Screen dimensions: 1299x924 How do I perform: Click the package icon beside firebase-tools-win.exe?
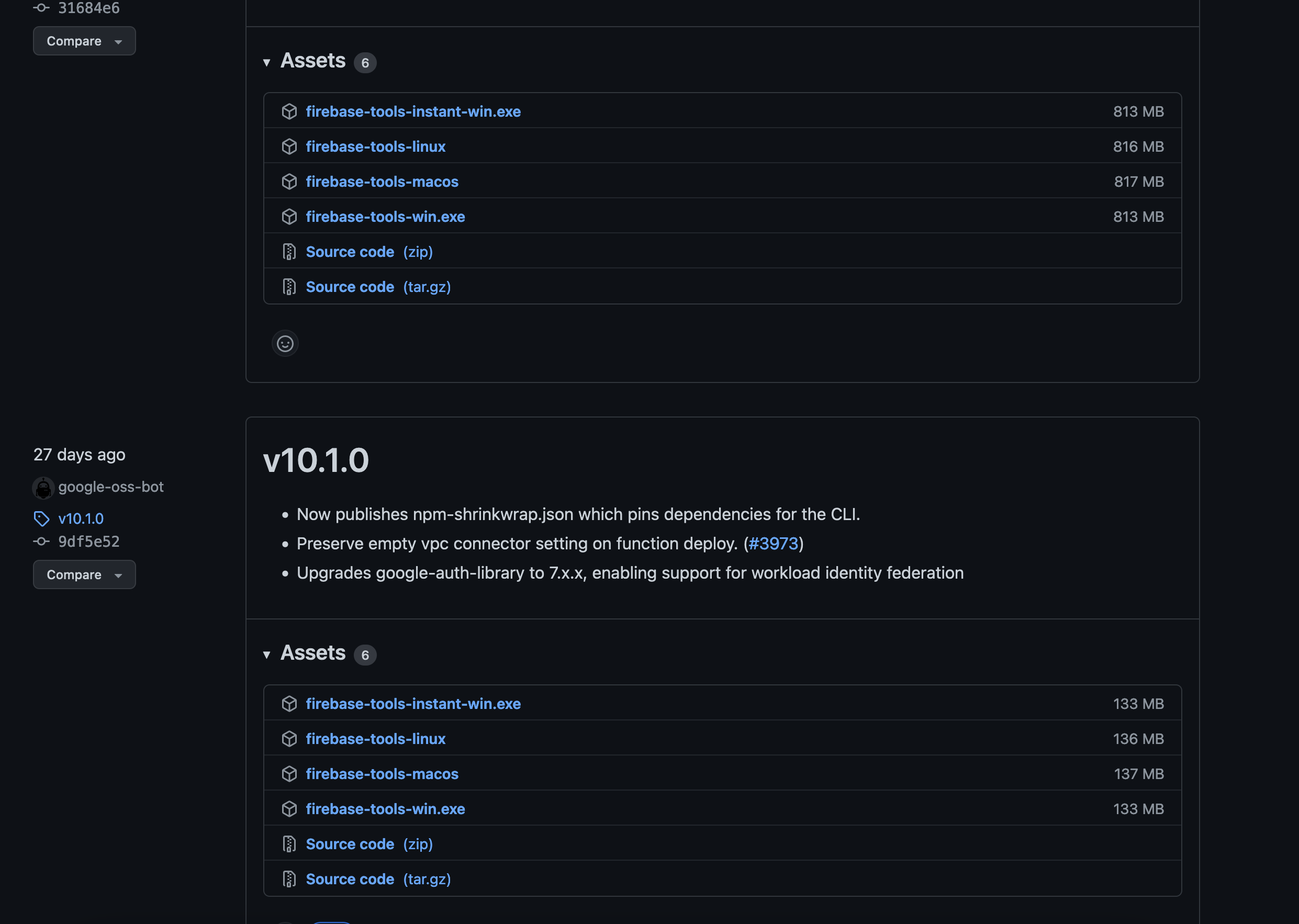point(289,217)
